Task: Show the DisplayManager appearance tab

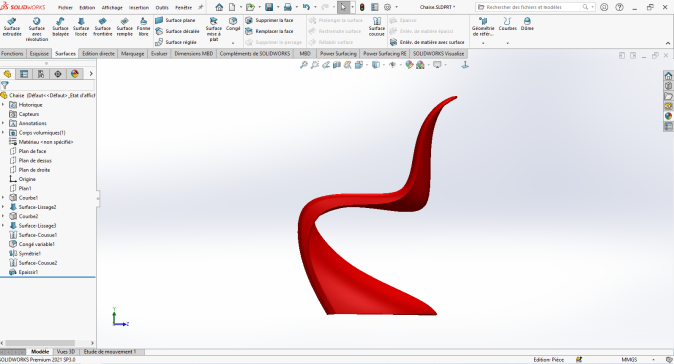Action: (x=75, y=74)
